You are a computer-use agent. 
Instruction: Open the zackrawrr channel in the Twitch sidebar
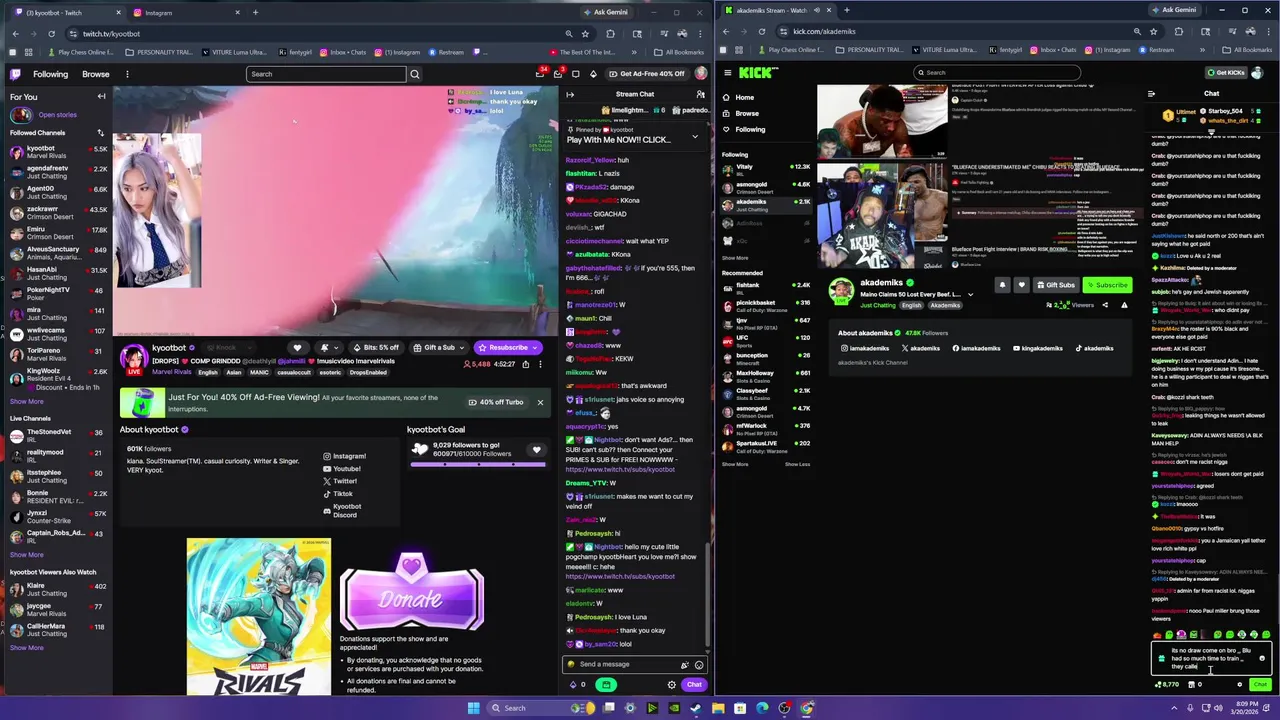56,213
